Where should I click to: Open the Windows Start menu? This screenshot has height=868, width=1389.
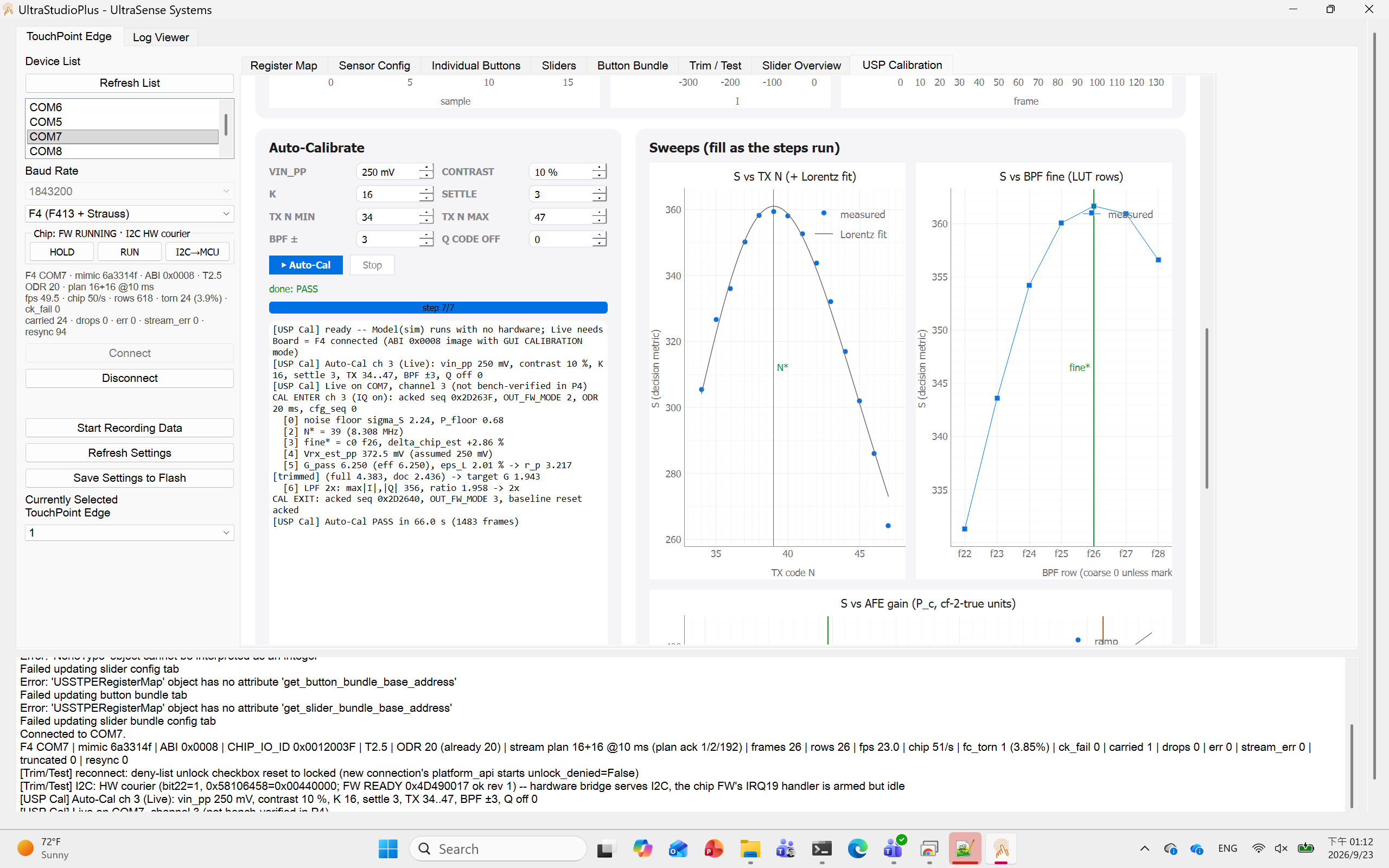click(388, 848)
